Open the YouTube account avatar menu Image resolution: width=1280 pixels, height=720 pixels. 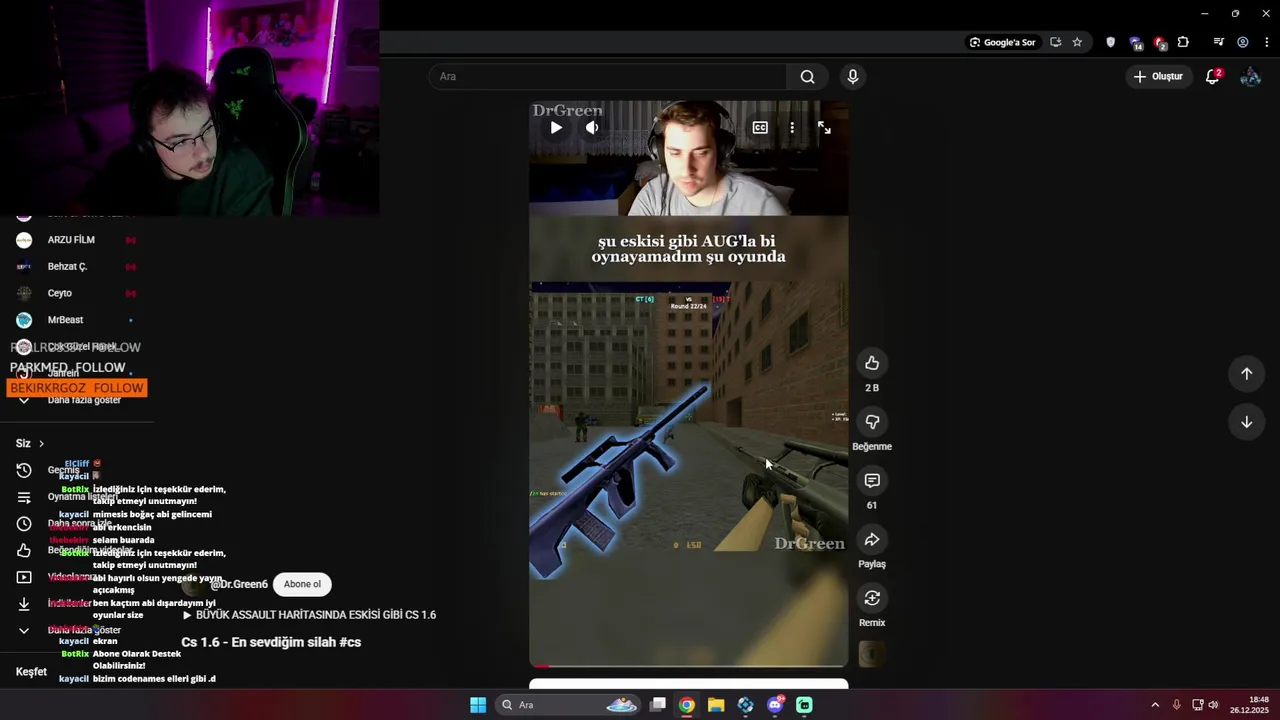pyautogui.click(x=1250, y=76)
